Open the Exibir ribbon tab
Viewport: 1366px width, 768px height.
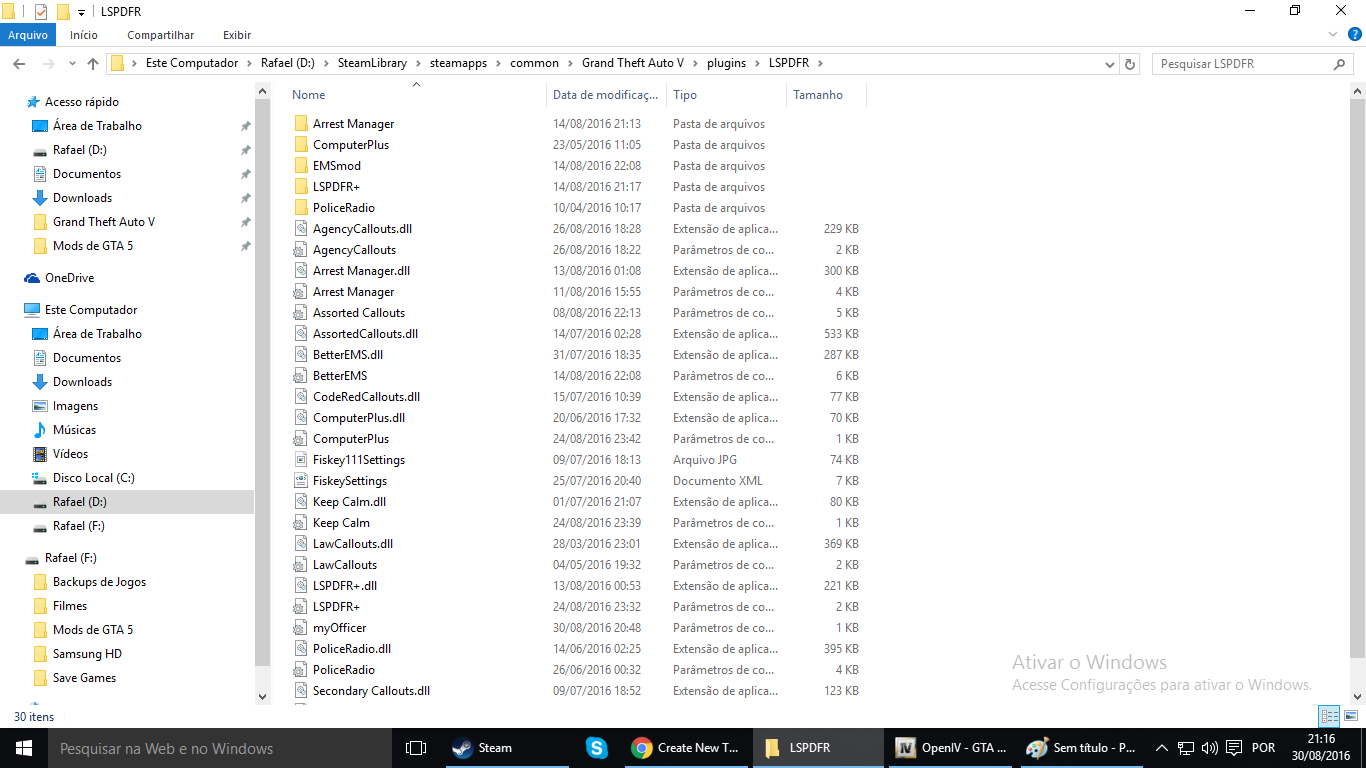pos(237,35)
